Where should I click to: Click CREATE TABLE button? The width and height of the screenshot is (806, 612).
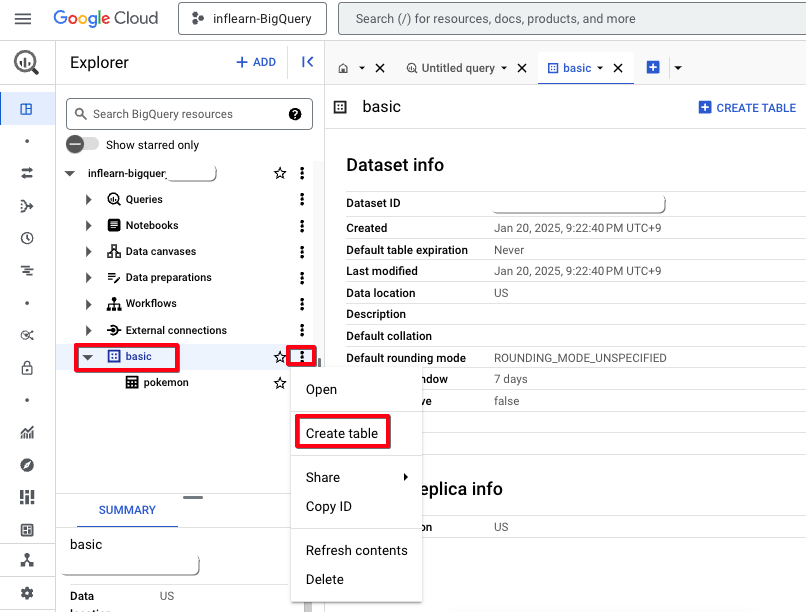tap(747, 108)
